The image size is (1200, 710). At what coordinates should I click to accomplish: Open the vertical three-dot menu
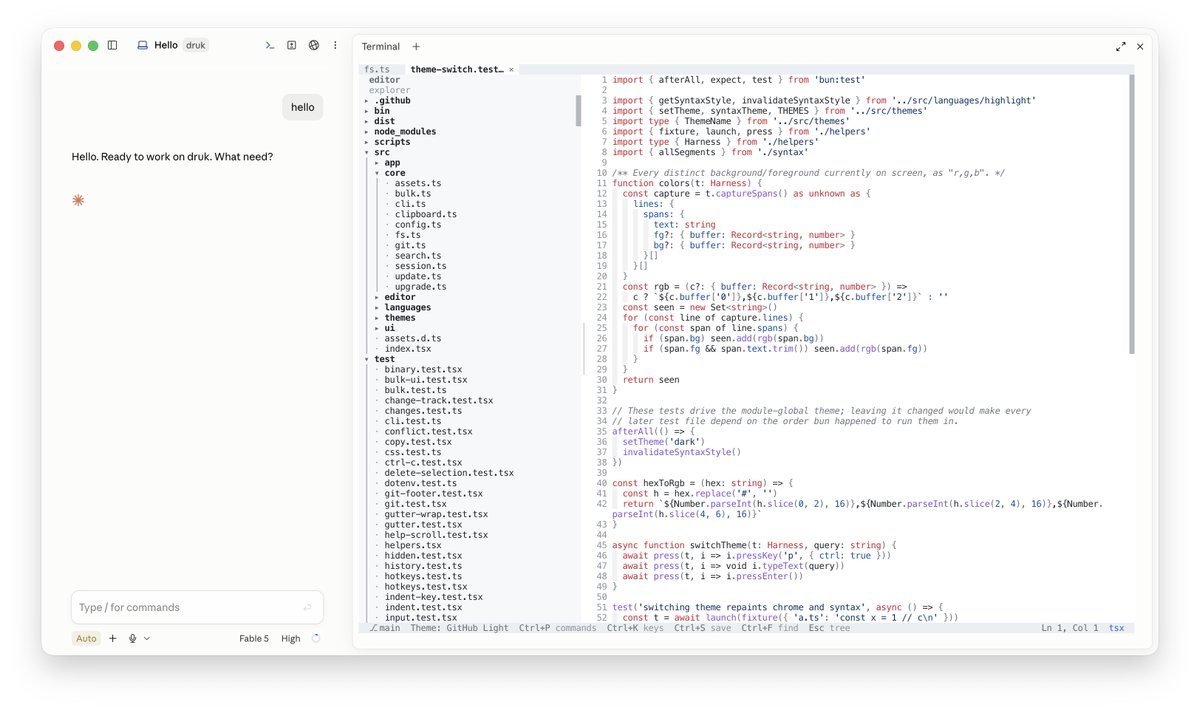coord(335,45)
